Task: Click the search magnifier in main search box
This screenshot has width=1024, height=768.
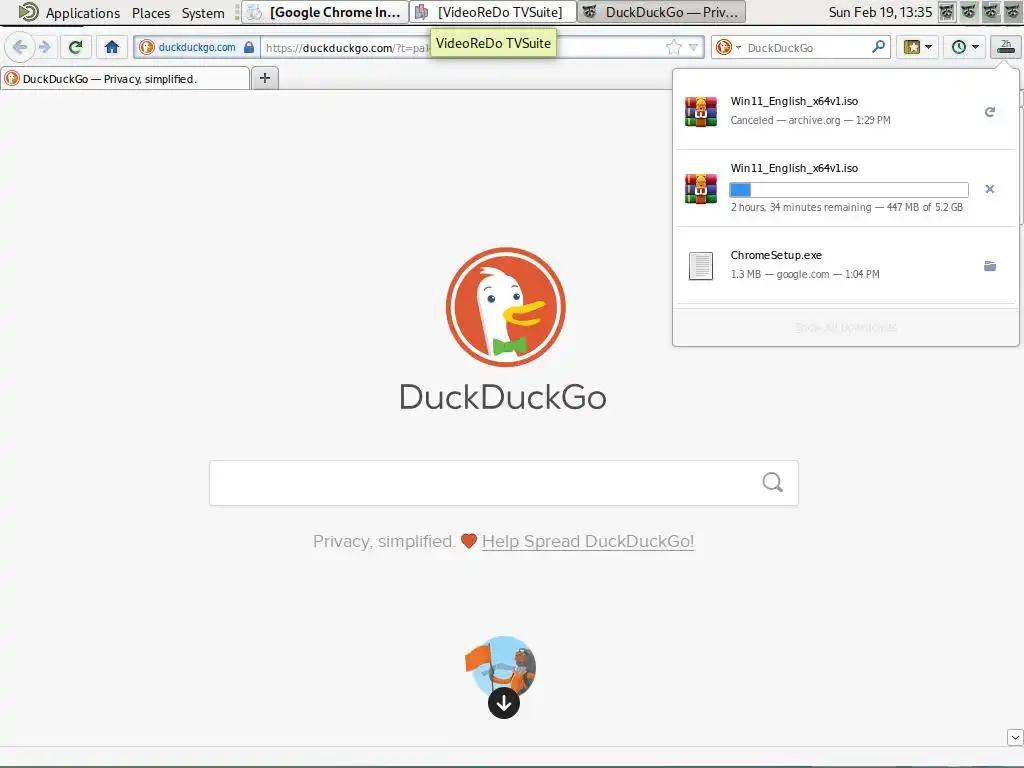Action: click(x=773, y=483)
